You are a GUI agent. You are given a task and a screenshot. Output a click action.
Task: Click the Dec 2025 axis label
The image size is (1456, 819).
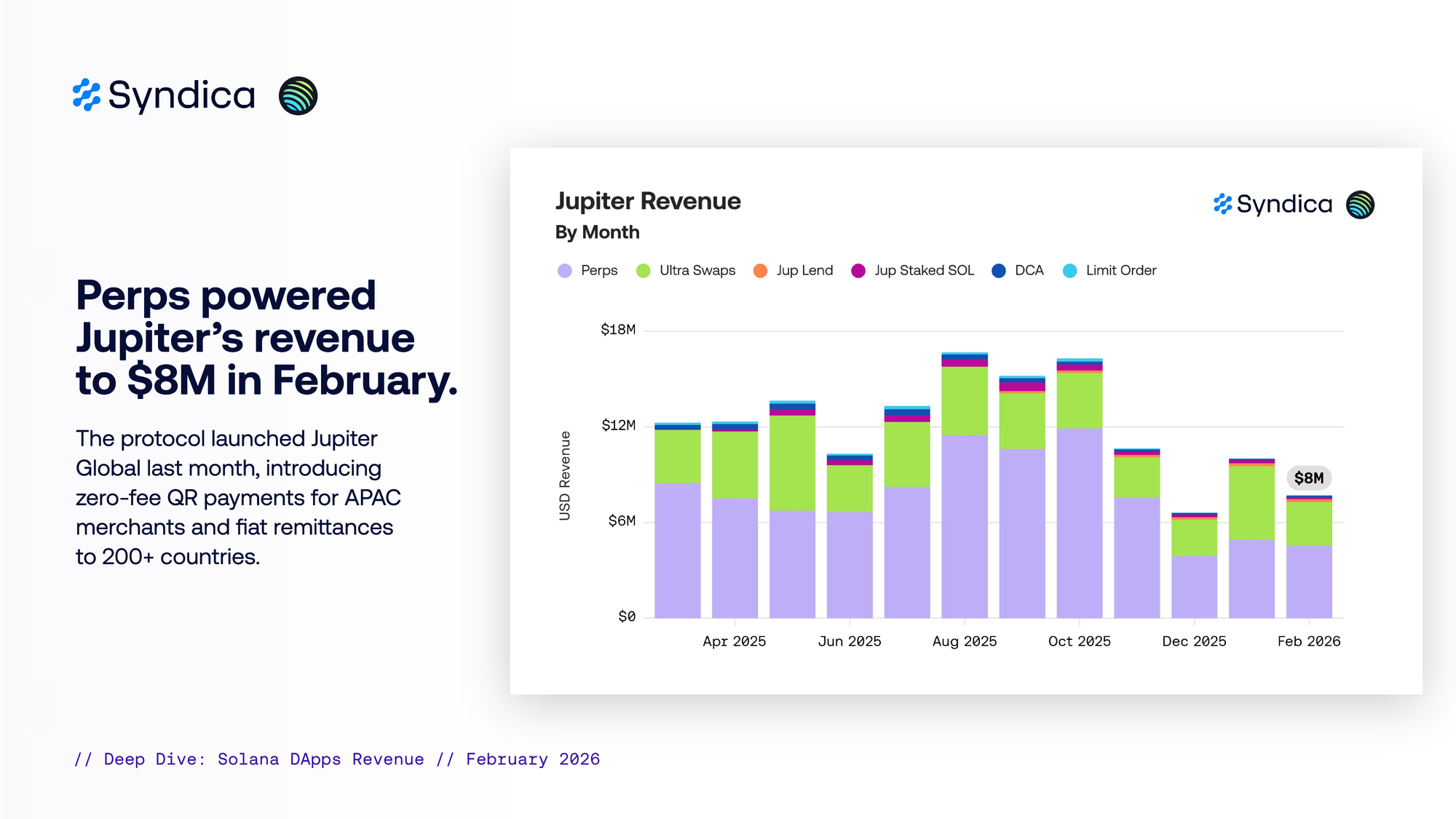pyautogui.click(x=1194, y=641)
